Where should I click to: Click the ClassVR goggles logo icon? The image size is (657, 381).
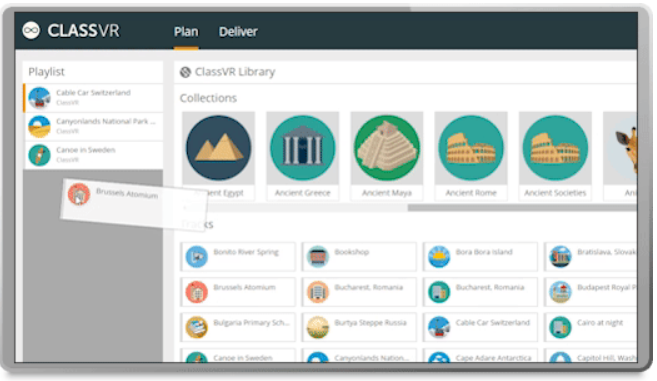pyautogui.click(x=31, y=31)
